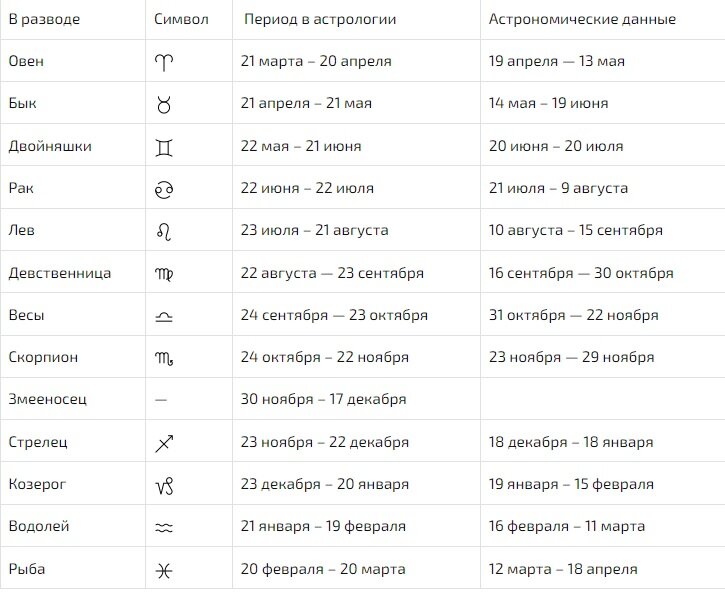Viewport: 725px width, 604px height.
Task: Select the Libra symbol in the Весы row
Action: point(164,317)
